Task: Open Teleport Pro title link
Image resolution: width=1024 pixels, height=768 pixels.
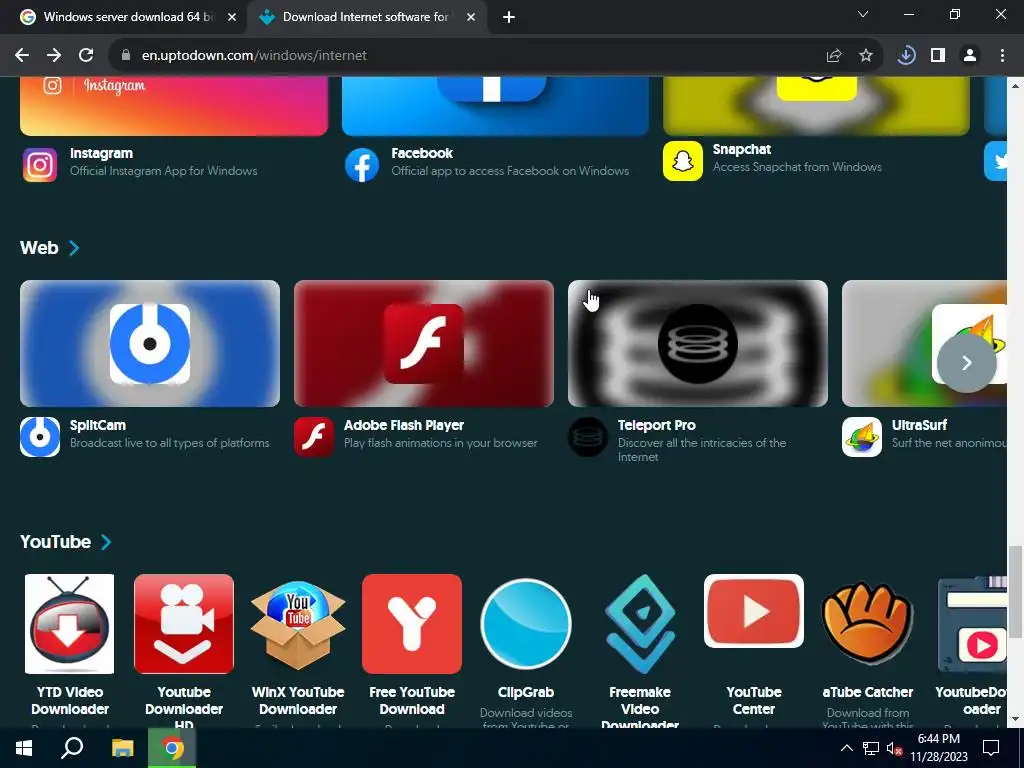Action: pyautogui.click(x=656, y=425)
